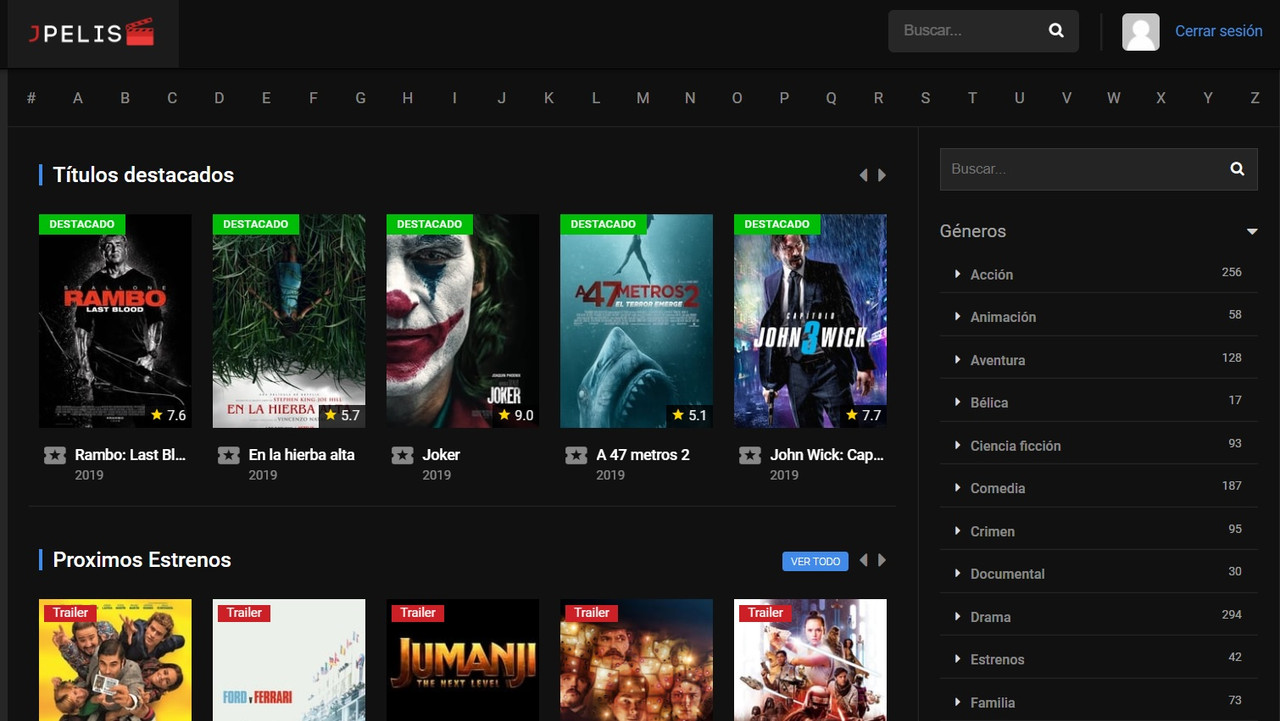This screenshot has width=1280, height=721.
Task: Open the lantern-lit trailer poster
Action: coord(636,660)
